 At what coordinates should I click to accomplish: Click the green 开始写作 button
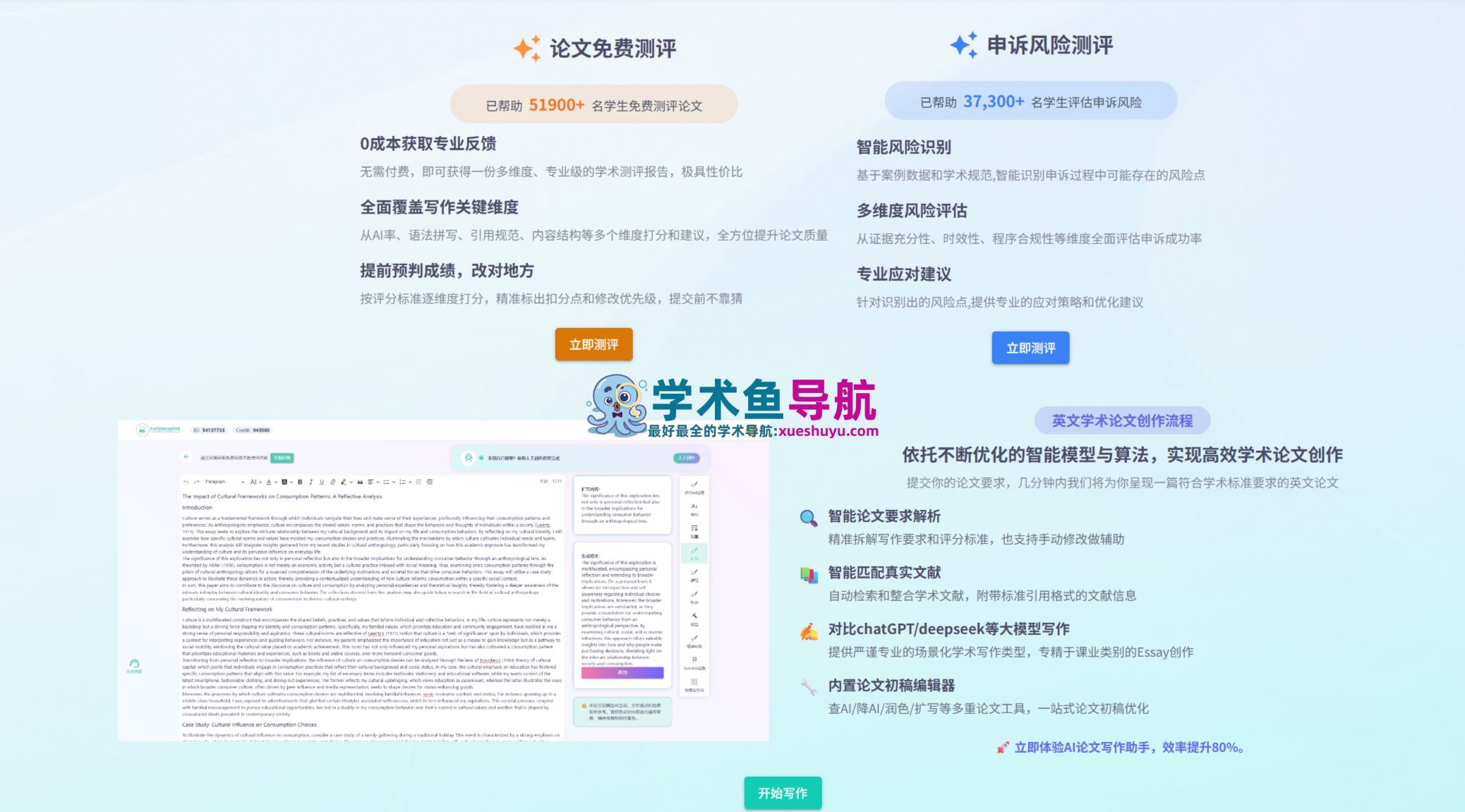point(783,793)
